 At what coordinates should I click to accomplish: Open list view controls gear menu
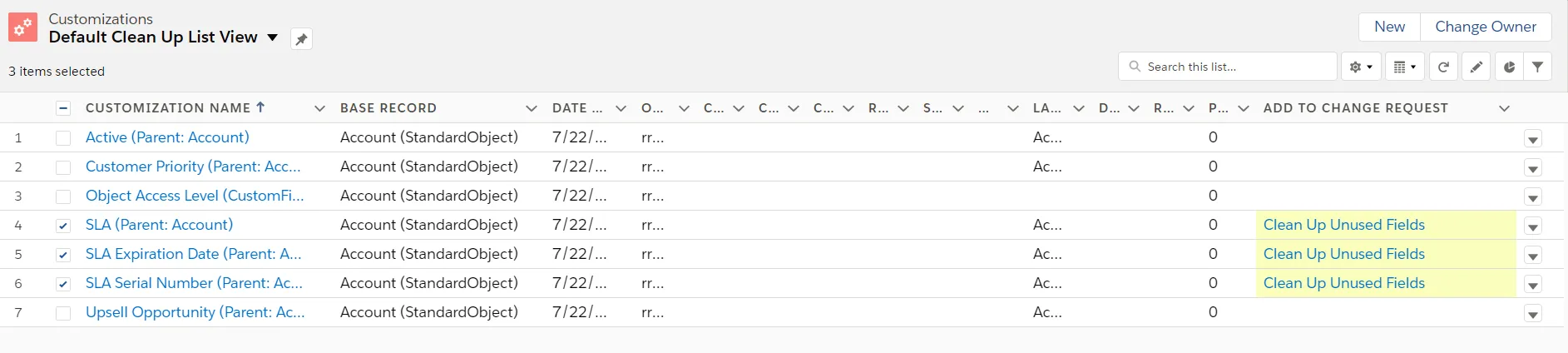pyautogui.click(x=1361, y=67)
